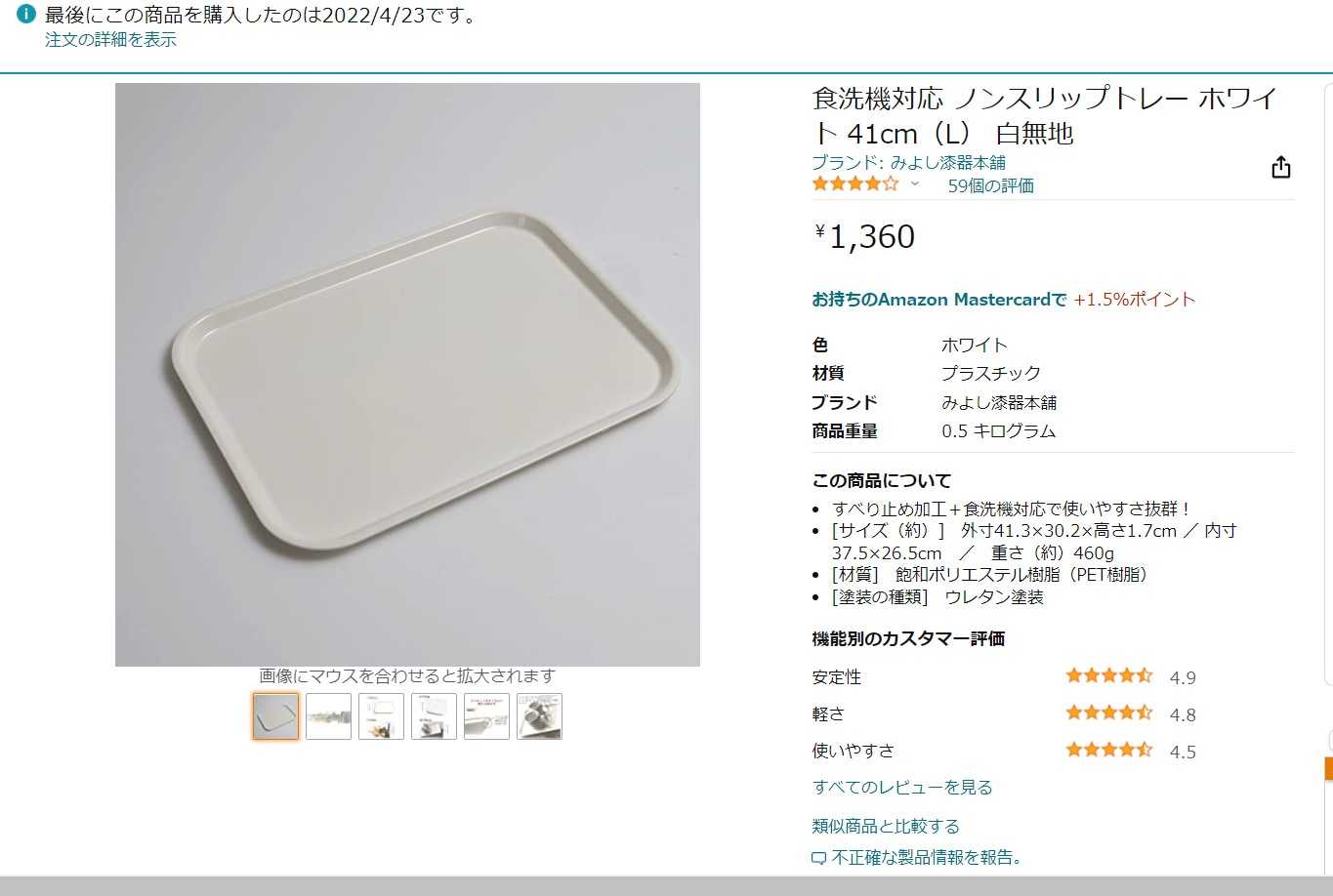Click the info icon in the purchase notice
The image size is (1333, 896).
(26, 15)
